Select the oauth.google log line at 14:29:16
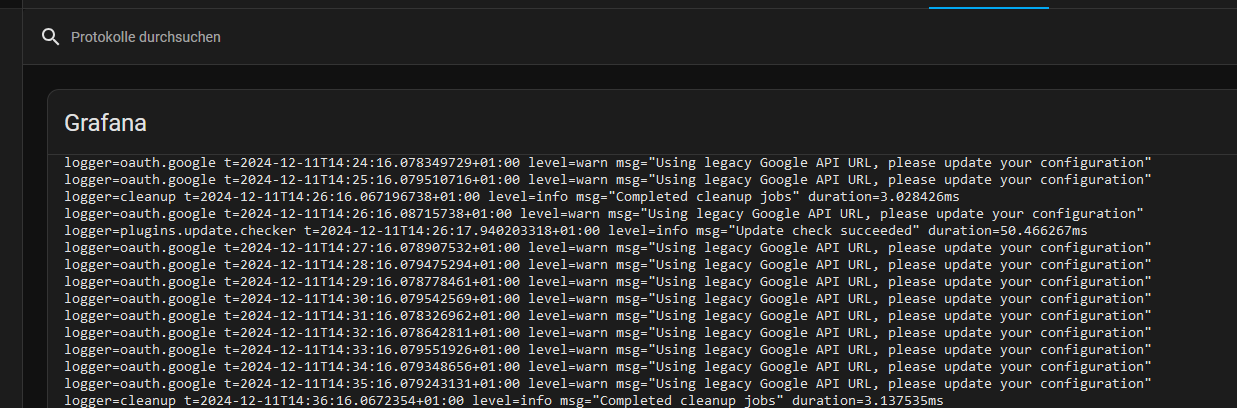The height and width of the screenshot is (408, 1237). (608, 281)
